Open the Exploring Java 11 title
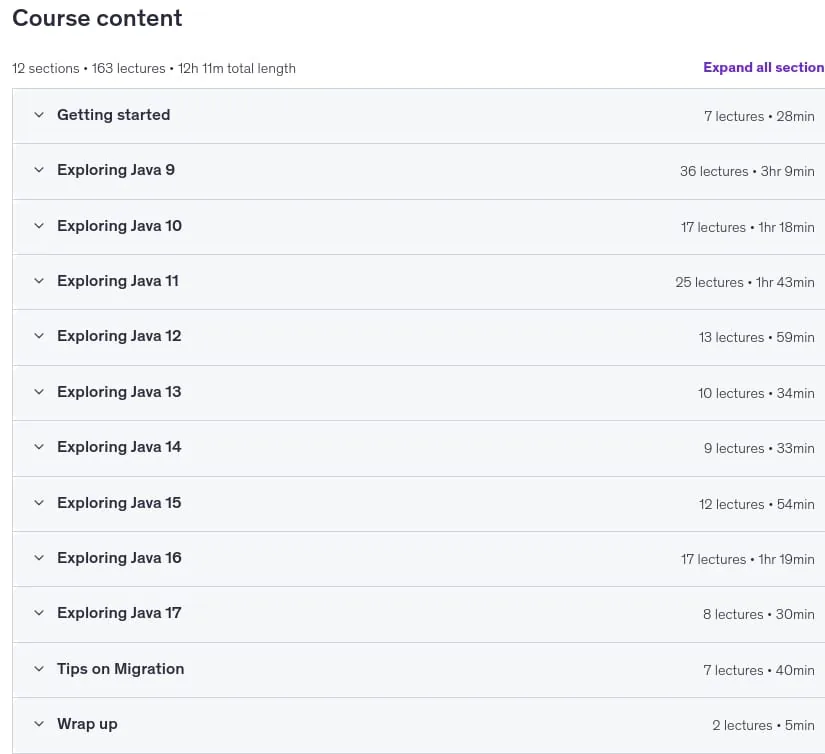 pos(118,281)
